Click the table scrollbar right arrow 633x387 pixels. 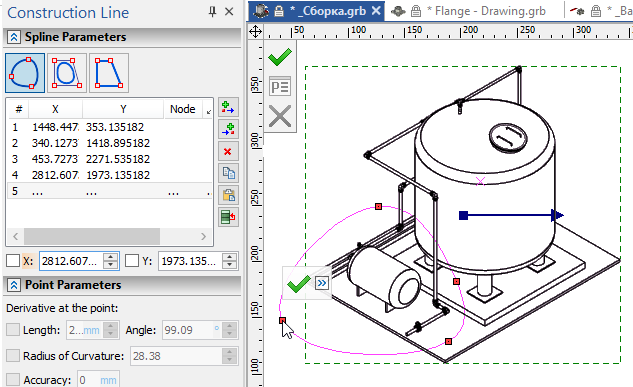coord(203,236)
